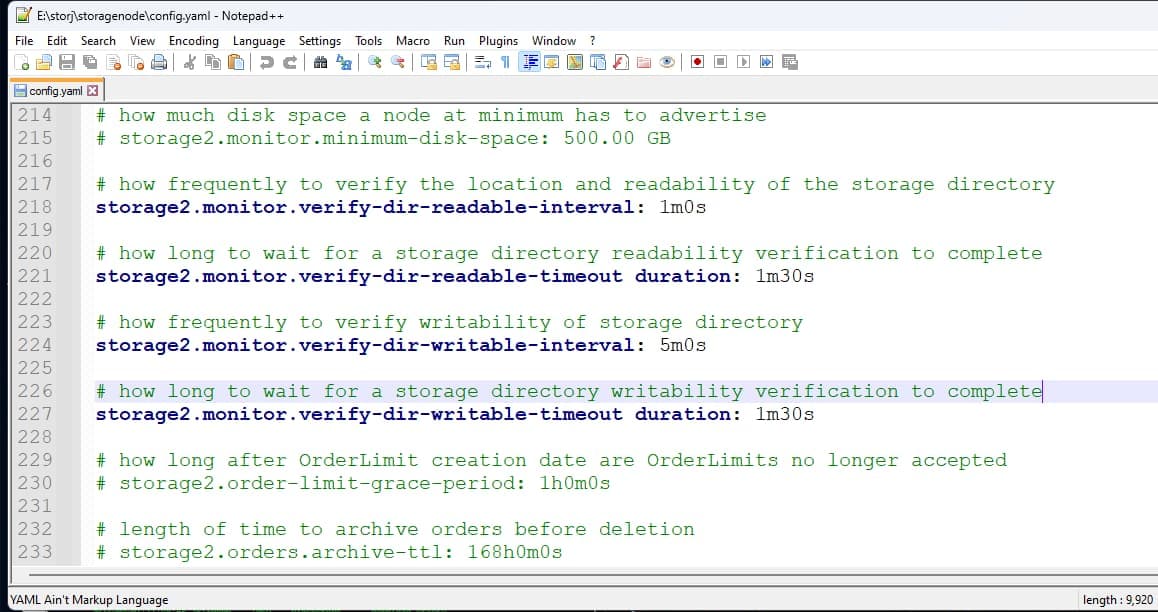Screen dimensions: 1158x612
Task: Click 'storage2.monitor.verify-dir-writable-timeout' key text
Action: point(359,414)
